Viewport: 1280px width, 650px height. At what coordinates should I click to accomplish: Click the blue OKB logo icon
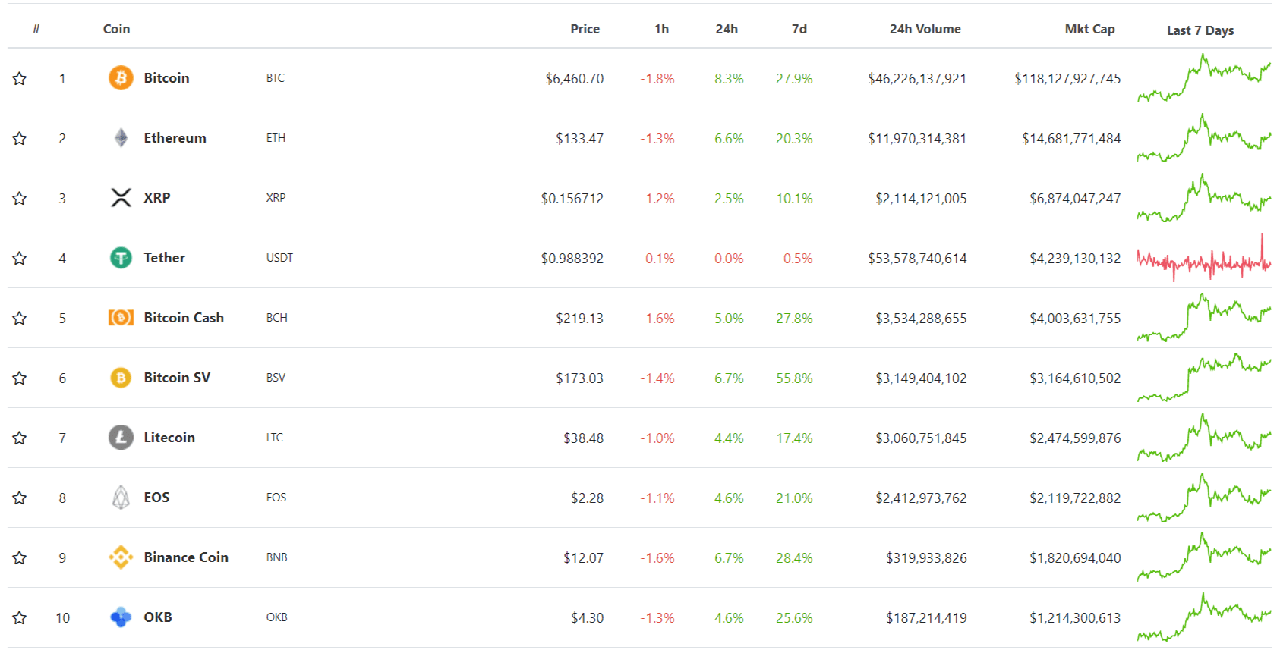(120, 617)
